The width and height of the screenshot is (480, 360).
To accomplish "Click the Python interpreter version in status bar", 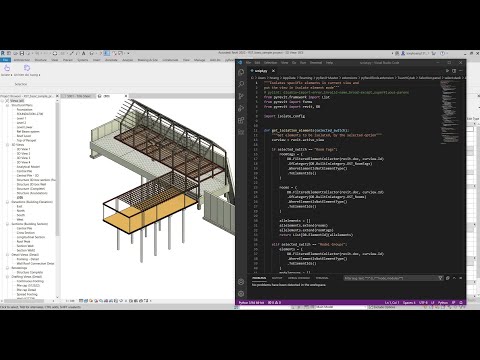I will [251, 303].
